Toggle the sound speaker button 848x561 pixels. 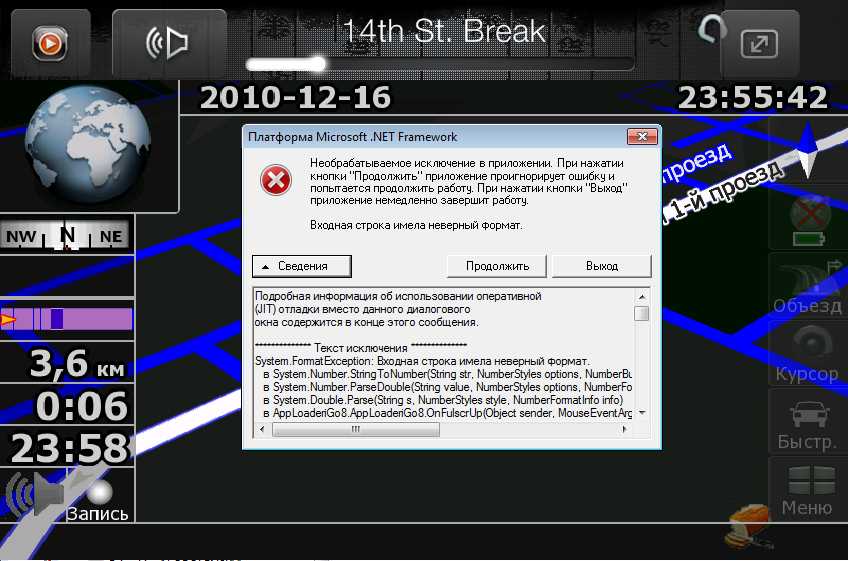click(x=168, y=43)
